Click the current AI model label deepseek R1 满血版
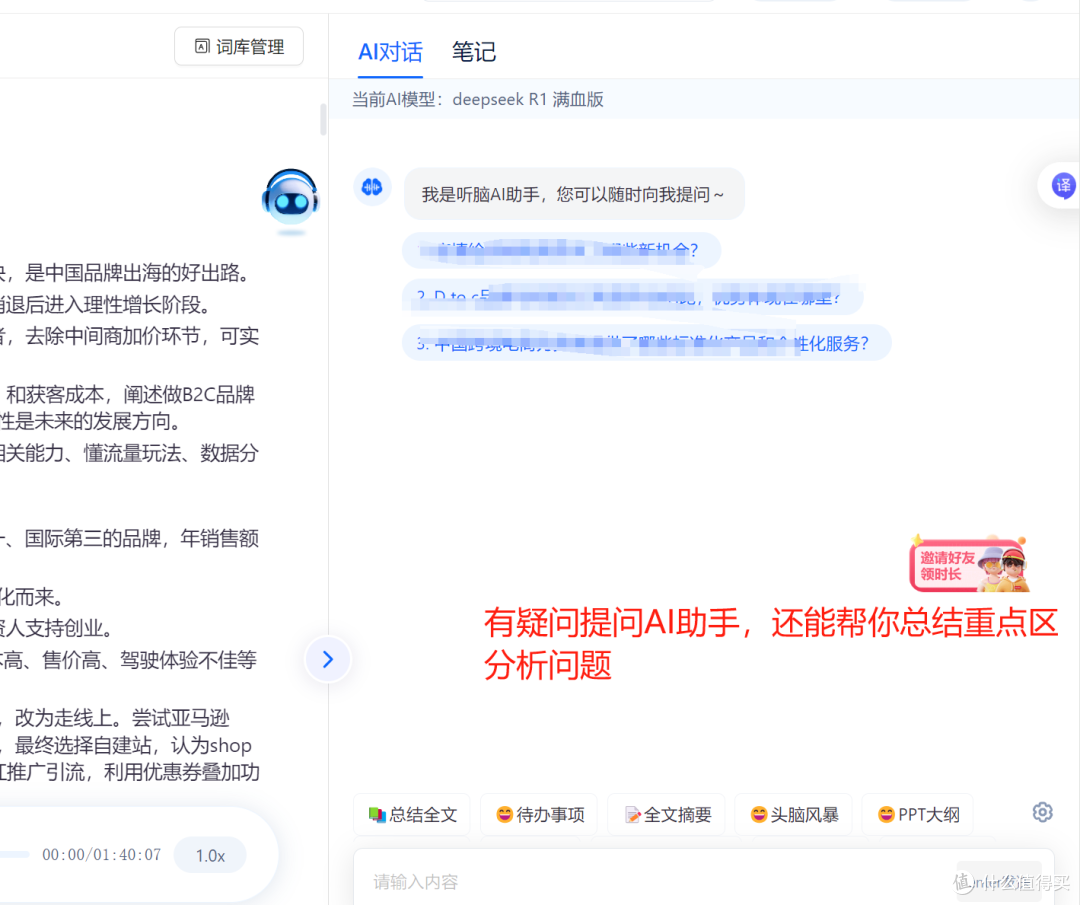The image size is (1080, 905). [x=528, y=99]
